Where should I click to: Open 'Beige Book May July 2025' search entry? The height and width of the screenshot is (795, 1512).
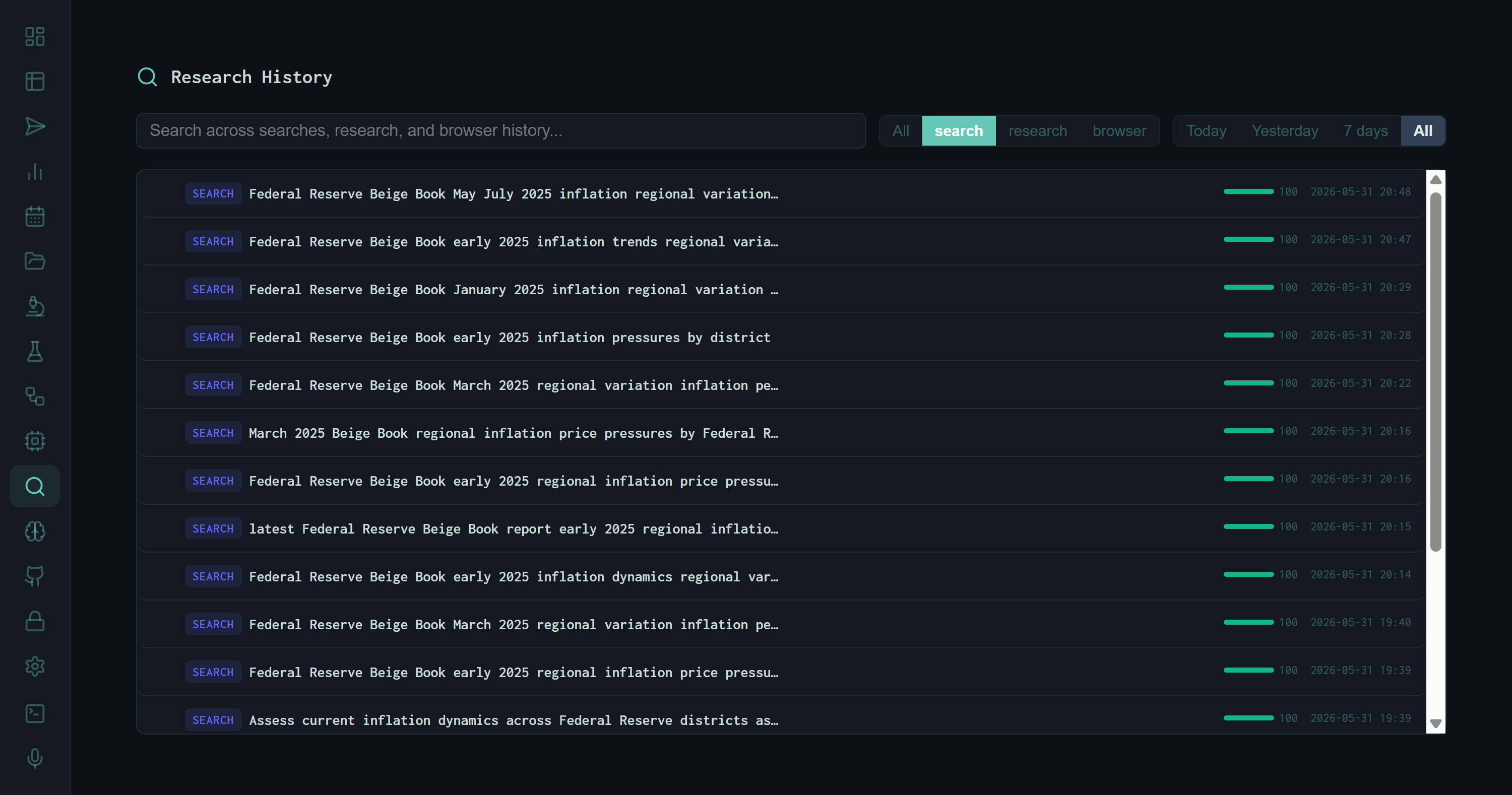tap(781, 193)
